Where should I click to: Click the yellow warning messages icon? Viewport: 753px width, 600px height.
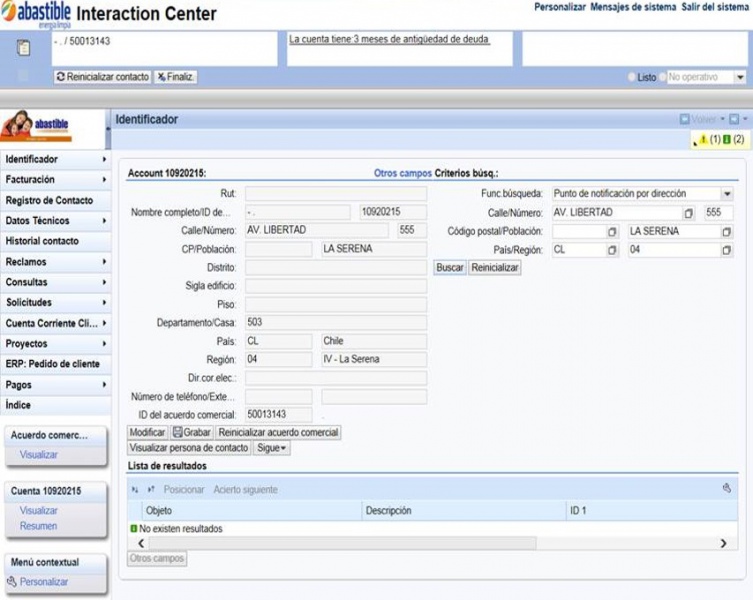703,139
